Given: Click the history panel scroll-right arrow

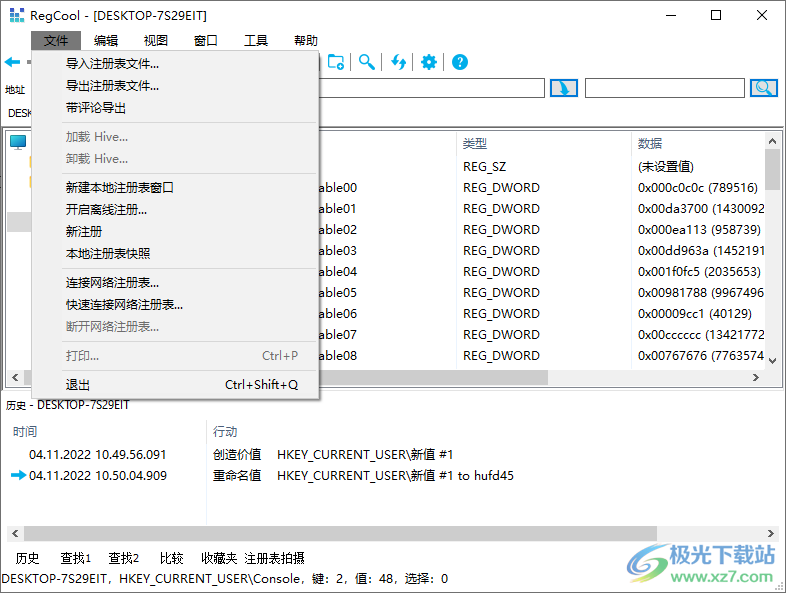Looking at the screenshot, I should click(x=771, y=533).
